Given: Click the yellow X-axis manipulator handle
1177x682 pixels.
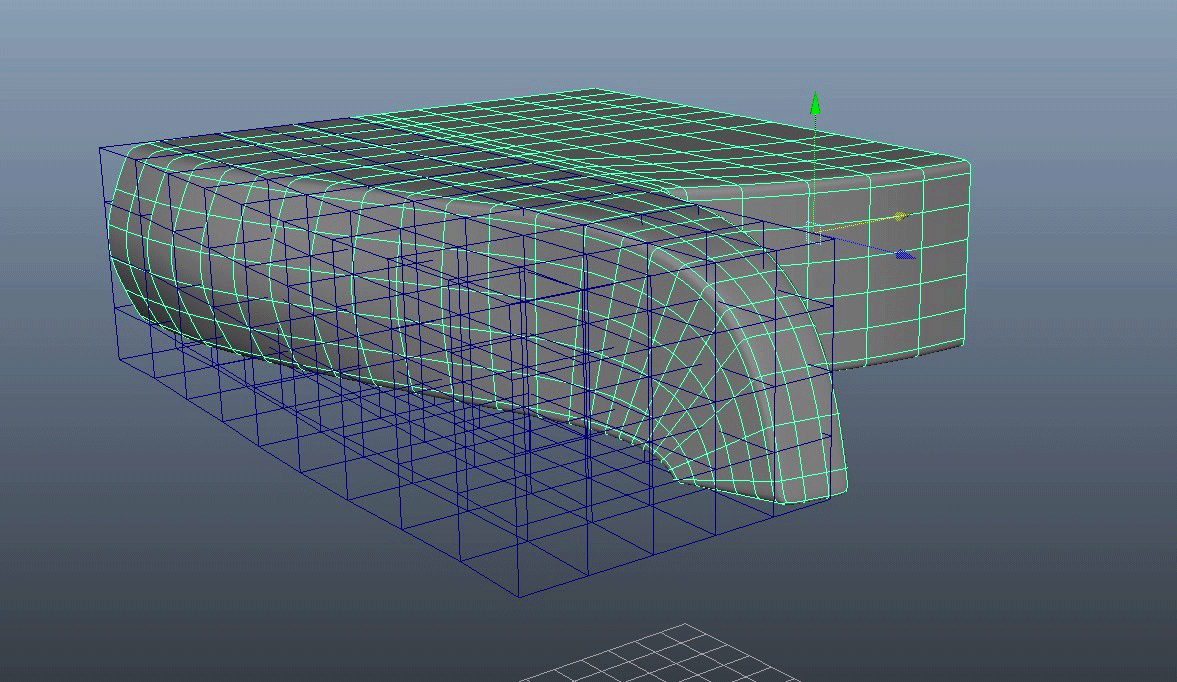Looking at the screenshot, I should click(901, 216).
